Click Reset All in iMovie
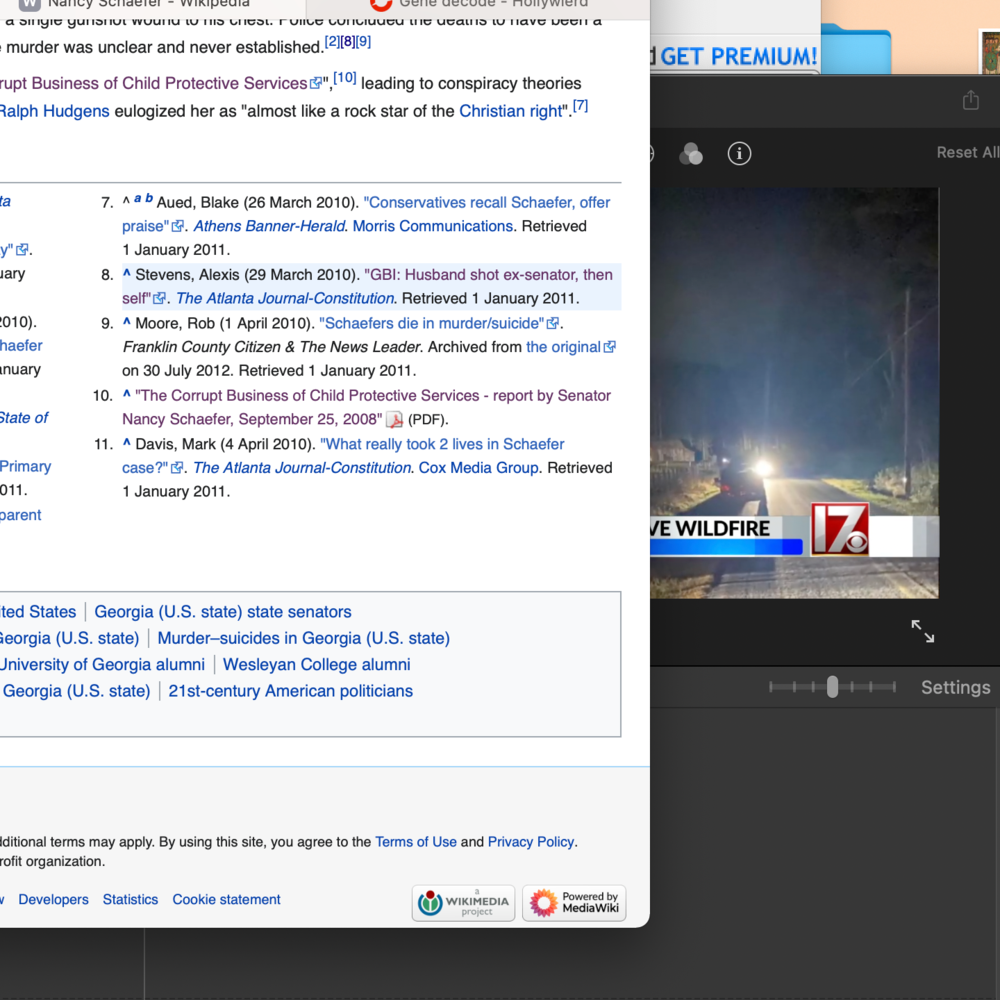1000x1000 pixels. [966, 153]
